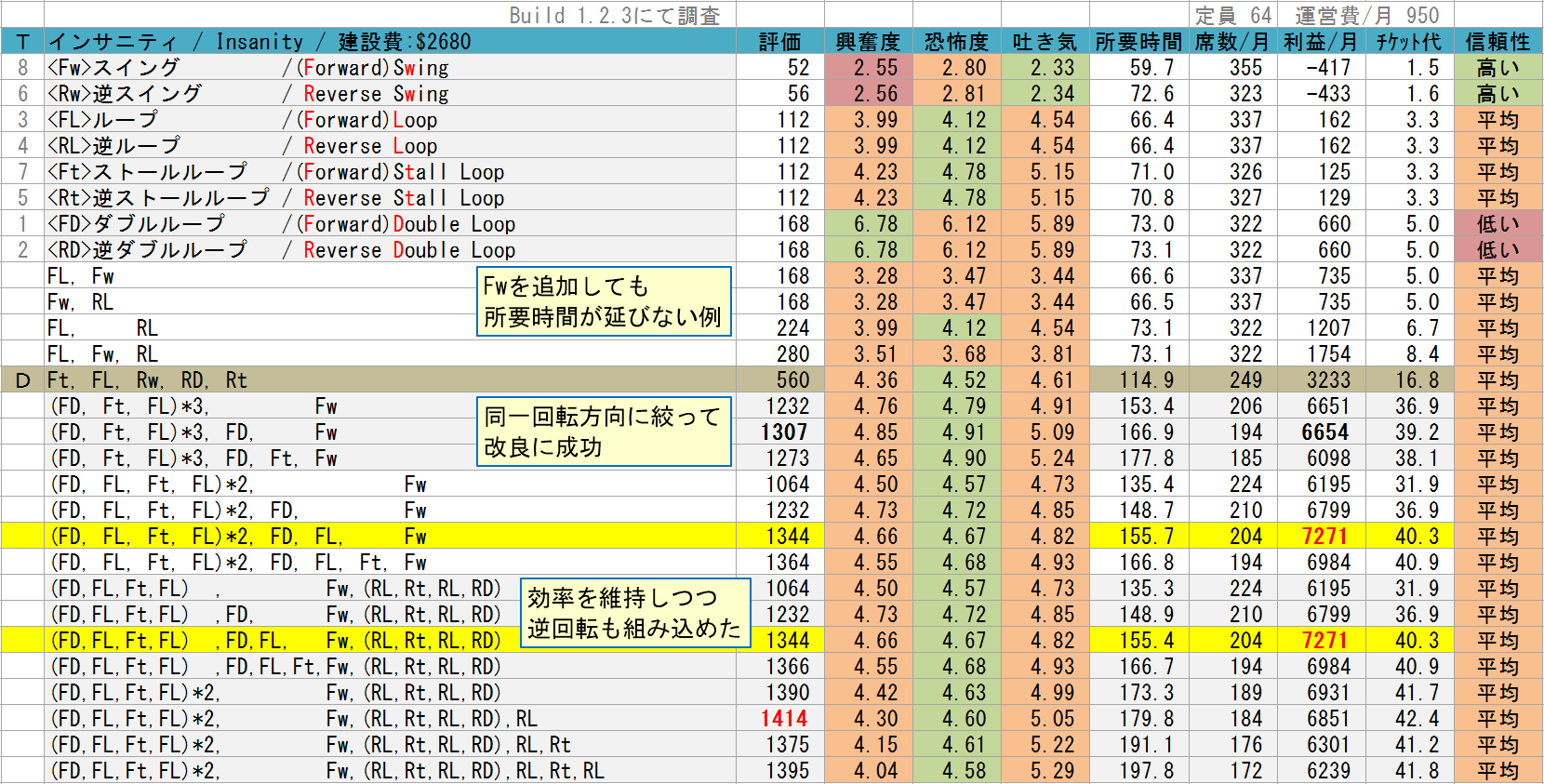Click the seats value 355

tap(1246, 68)
